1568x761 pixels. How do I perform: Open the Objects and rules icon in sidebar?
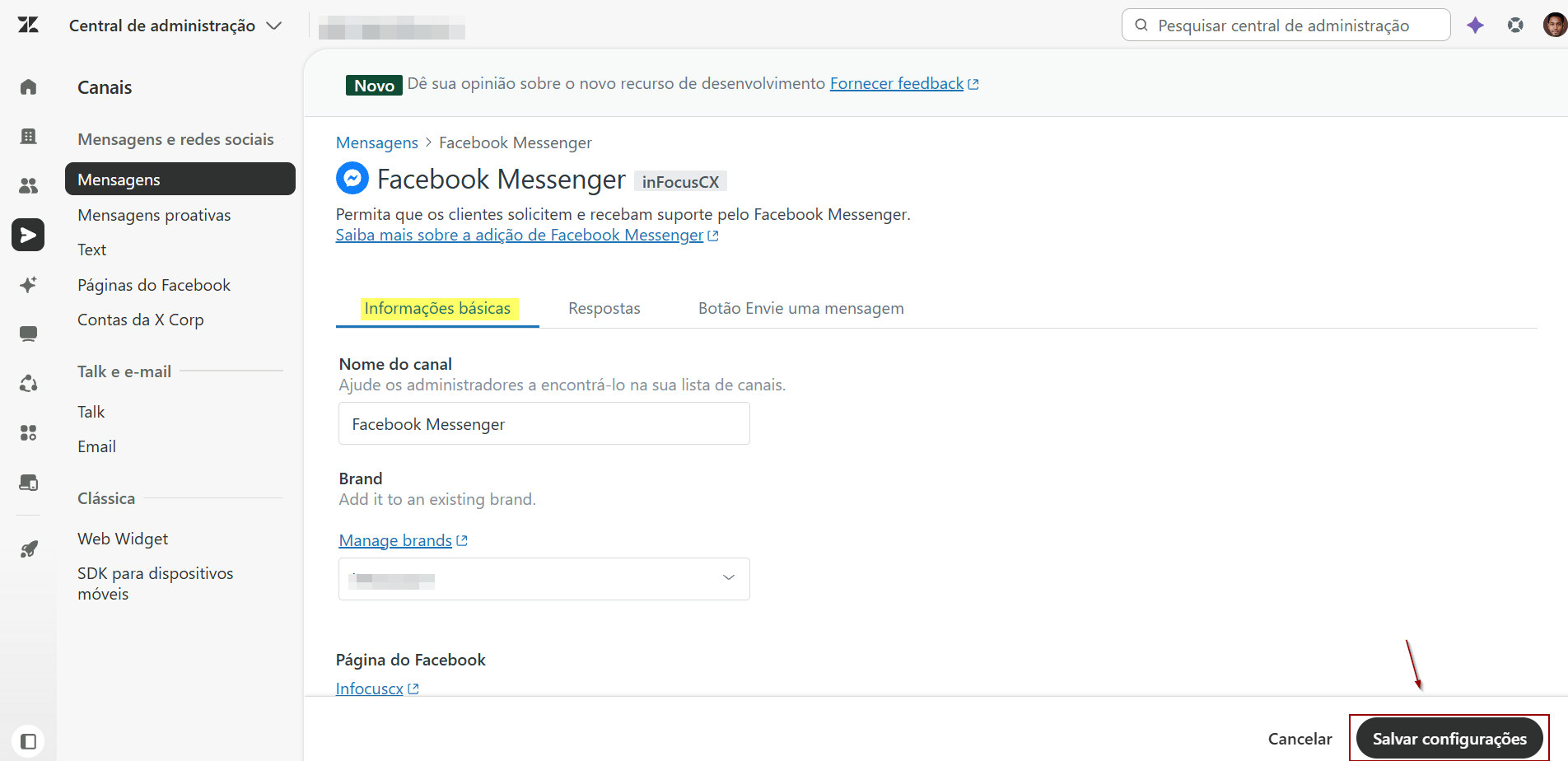(28, 383)
